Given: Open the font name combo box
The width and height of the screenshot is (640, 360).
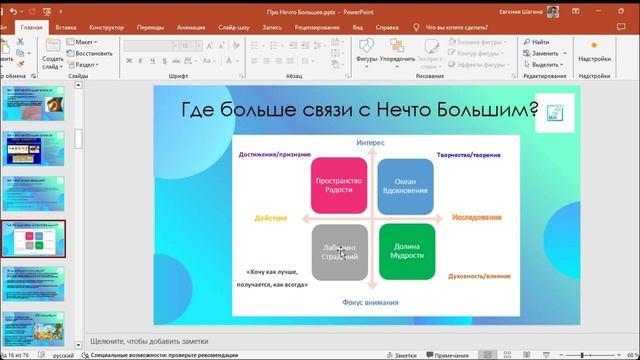Looking at the screenshot, I should coord(151,46).
